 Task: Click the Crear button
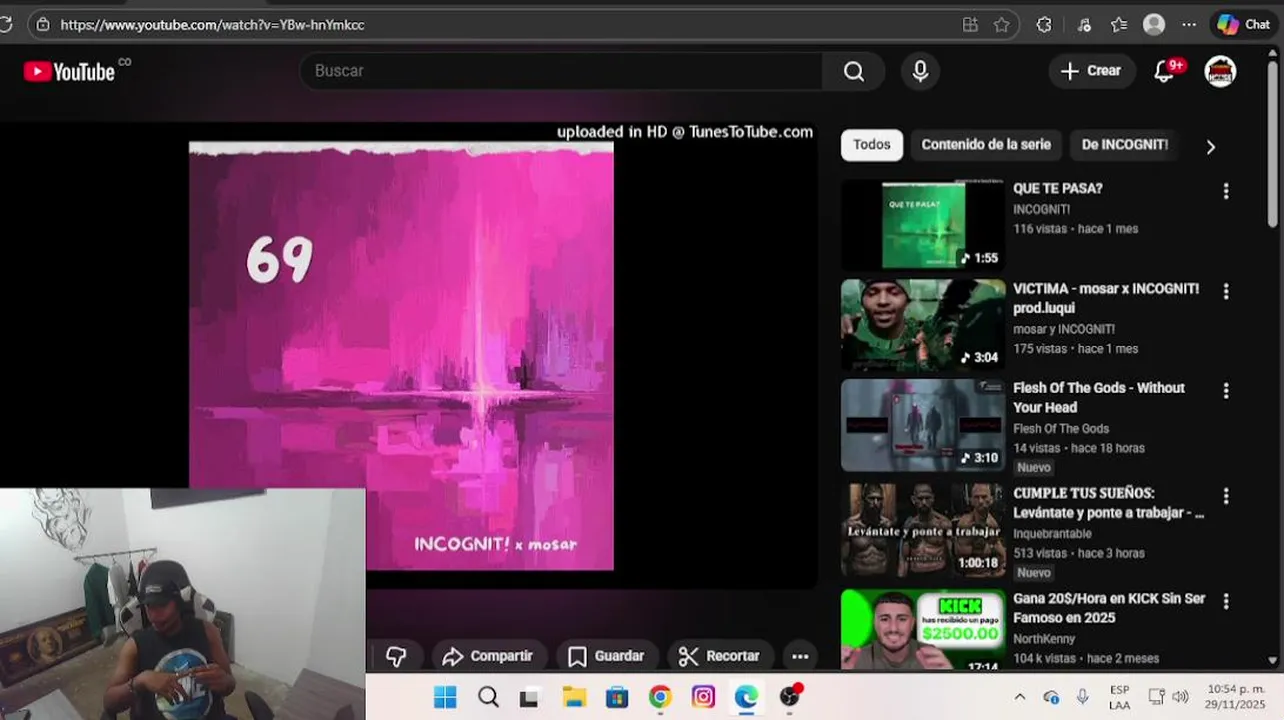[1091, 71]
